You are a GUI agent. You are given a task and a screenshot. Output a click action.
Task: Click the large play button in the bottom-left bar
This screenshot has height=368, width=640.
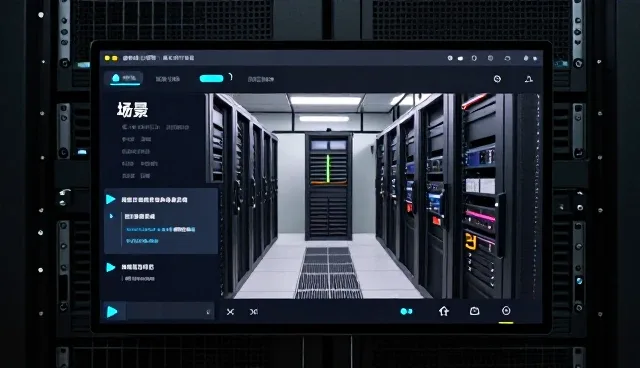[x=112, y=312]
